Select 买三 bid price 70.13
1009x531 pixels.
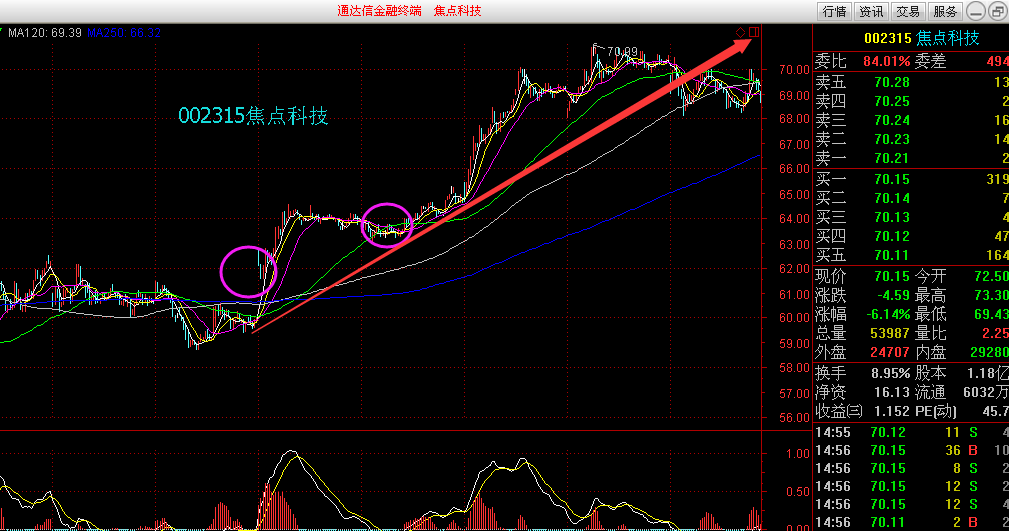click(892, 218)
